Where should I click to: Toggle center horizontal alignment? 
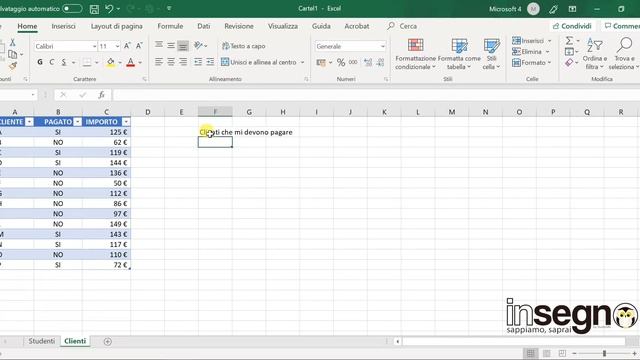(171, 62)
